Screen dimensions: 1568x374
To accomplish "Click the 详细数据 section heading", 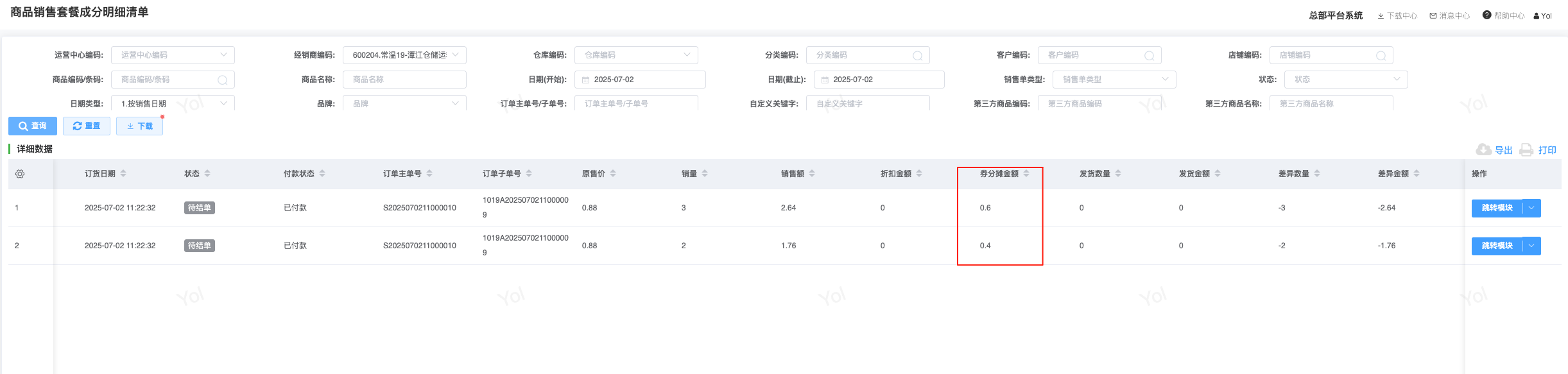I will point(35,149).
